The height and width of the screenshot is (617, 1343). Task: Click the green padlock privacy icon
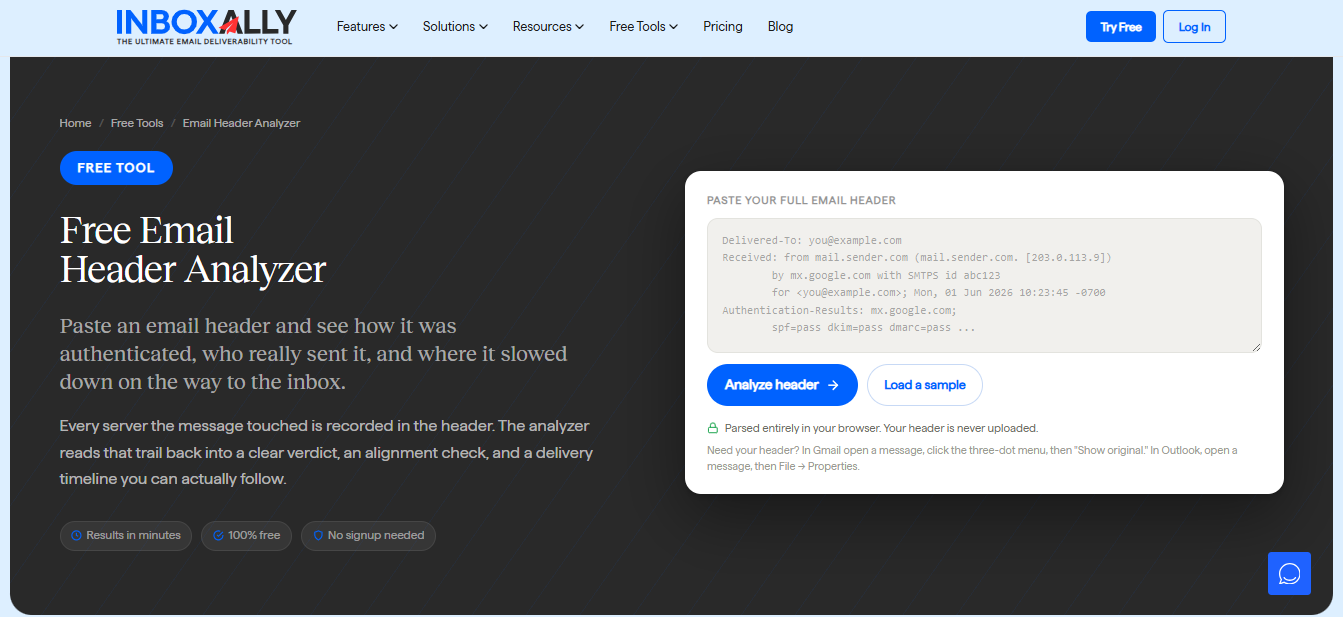point(713,428)
